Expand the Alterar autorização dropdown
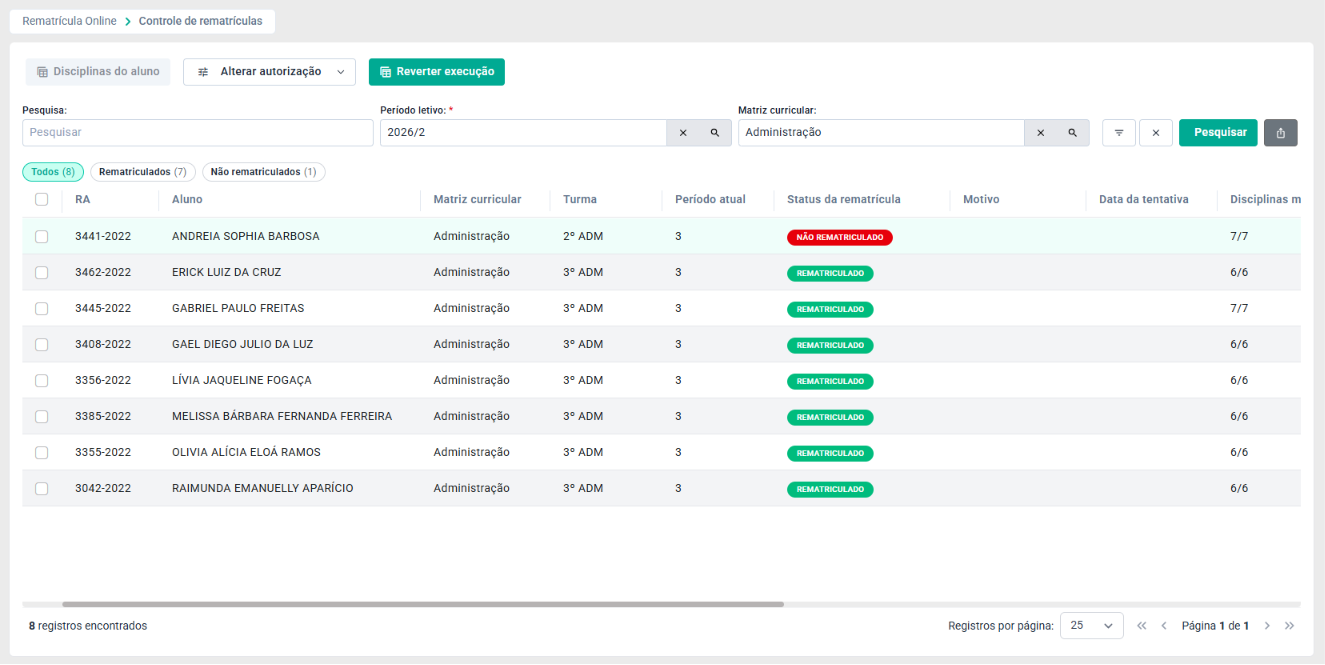The width and height of the screenshot is (1325, 665). tap(269, 72)
